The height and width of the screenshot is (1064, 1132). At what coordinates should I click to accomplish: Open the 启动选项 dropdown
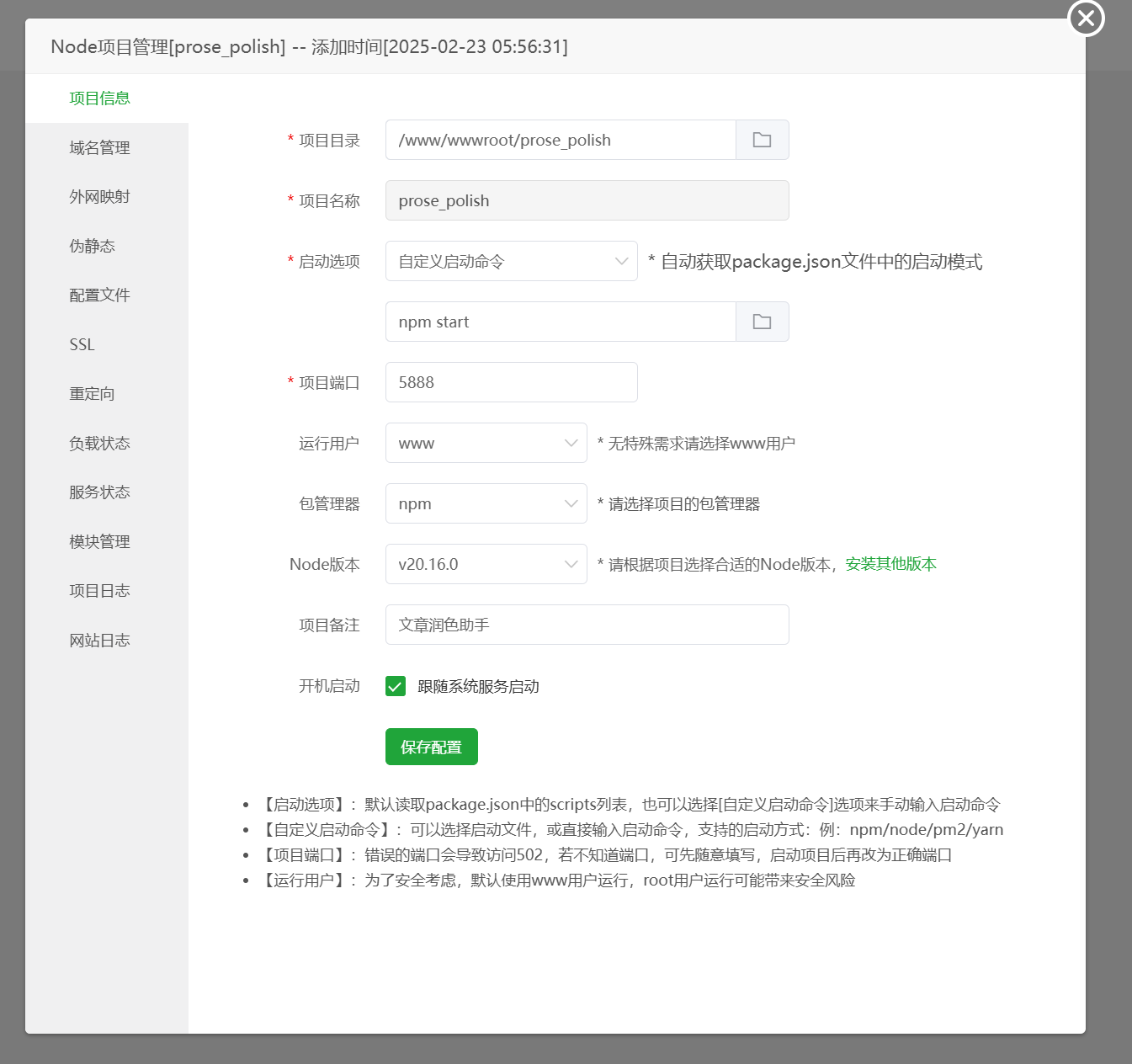point(511,261)
